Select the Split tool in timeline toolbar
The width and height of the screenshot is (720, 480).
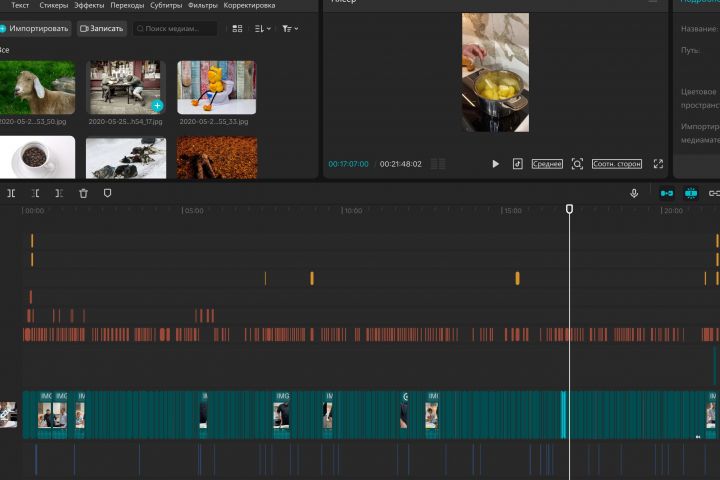point(11,193)
